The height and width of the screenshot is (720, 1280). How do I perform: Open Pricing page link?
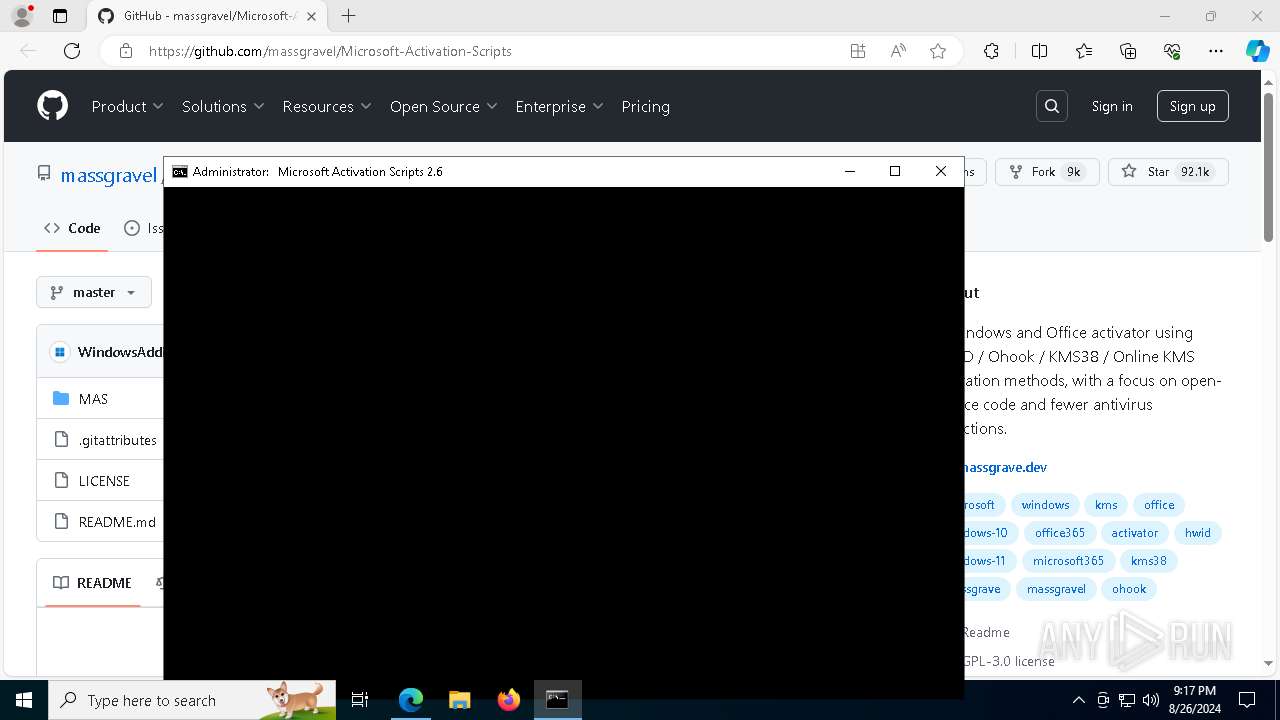click(x=645, y=106)
